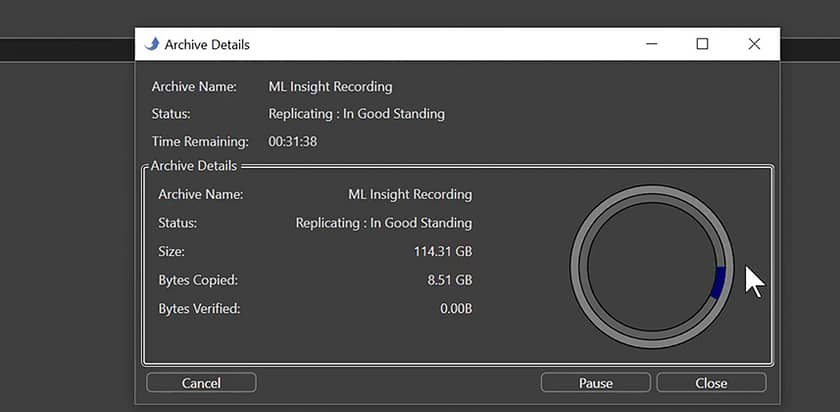Click top status 'Replicating : In Good Standing'

[356, 114]
